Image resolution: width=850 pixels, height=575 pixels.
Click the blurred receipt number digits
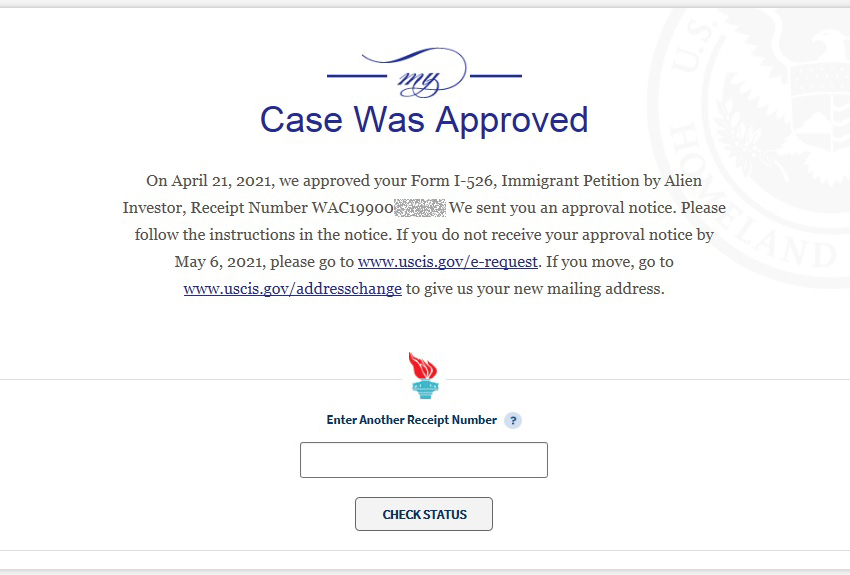420,208
